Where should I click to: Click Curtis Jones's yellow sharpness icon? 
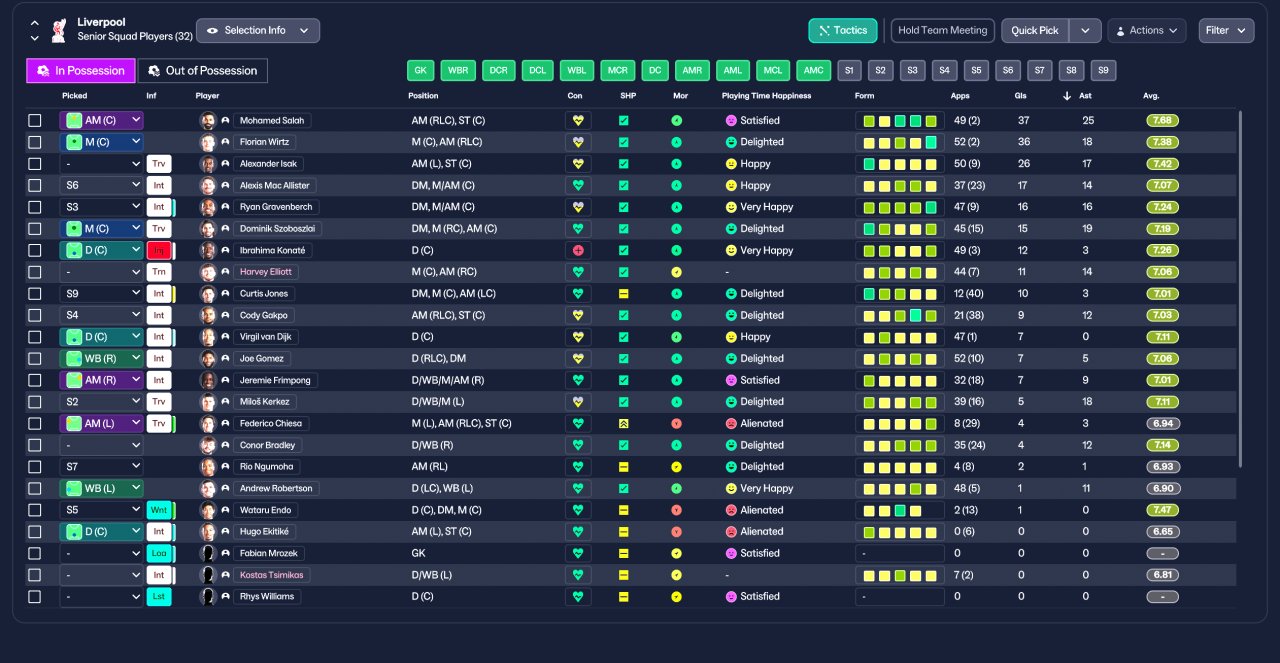pos(623,294)
